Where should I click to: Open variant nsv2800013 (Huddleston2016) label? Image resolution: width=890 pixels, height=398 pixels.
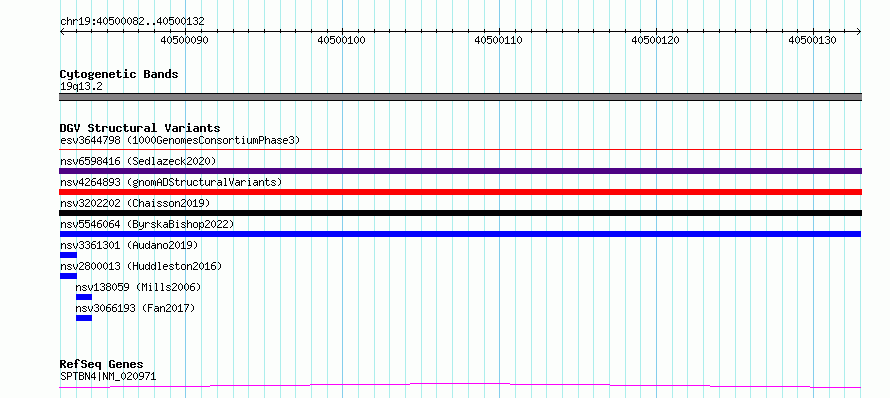click(141, 266)
